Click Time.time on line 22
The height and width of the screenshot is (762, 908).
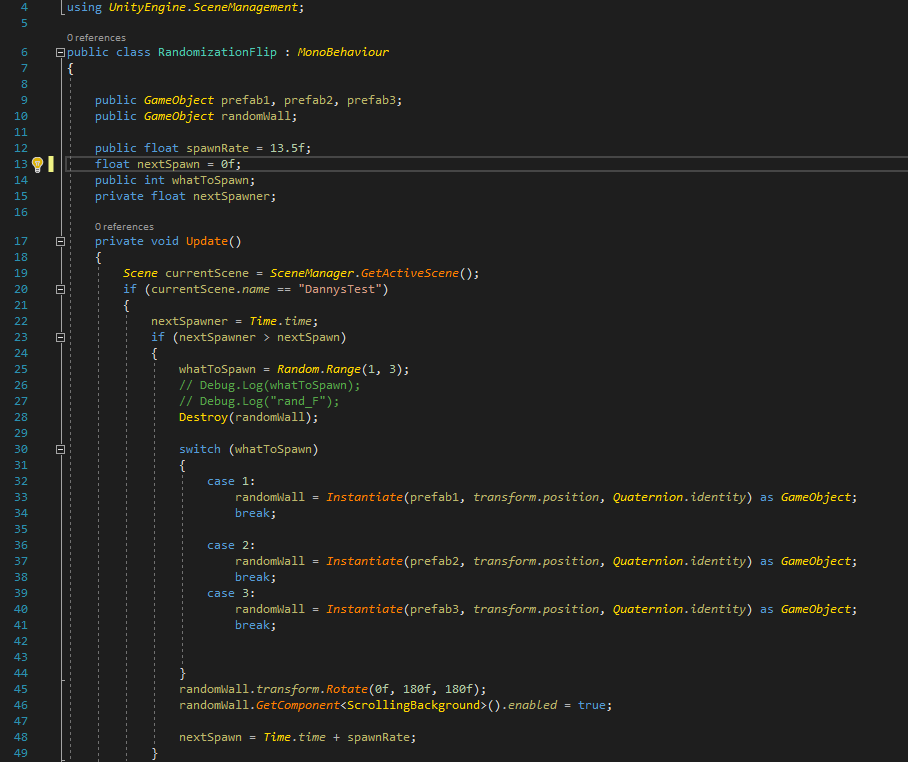(x=280, y=321)
